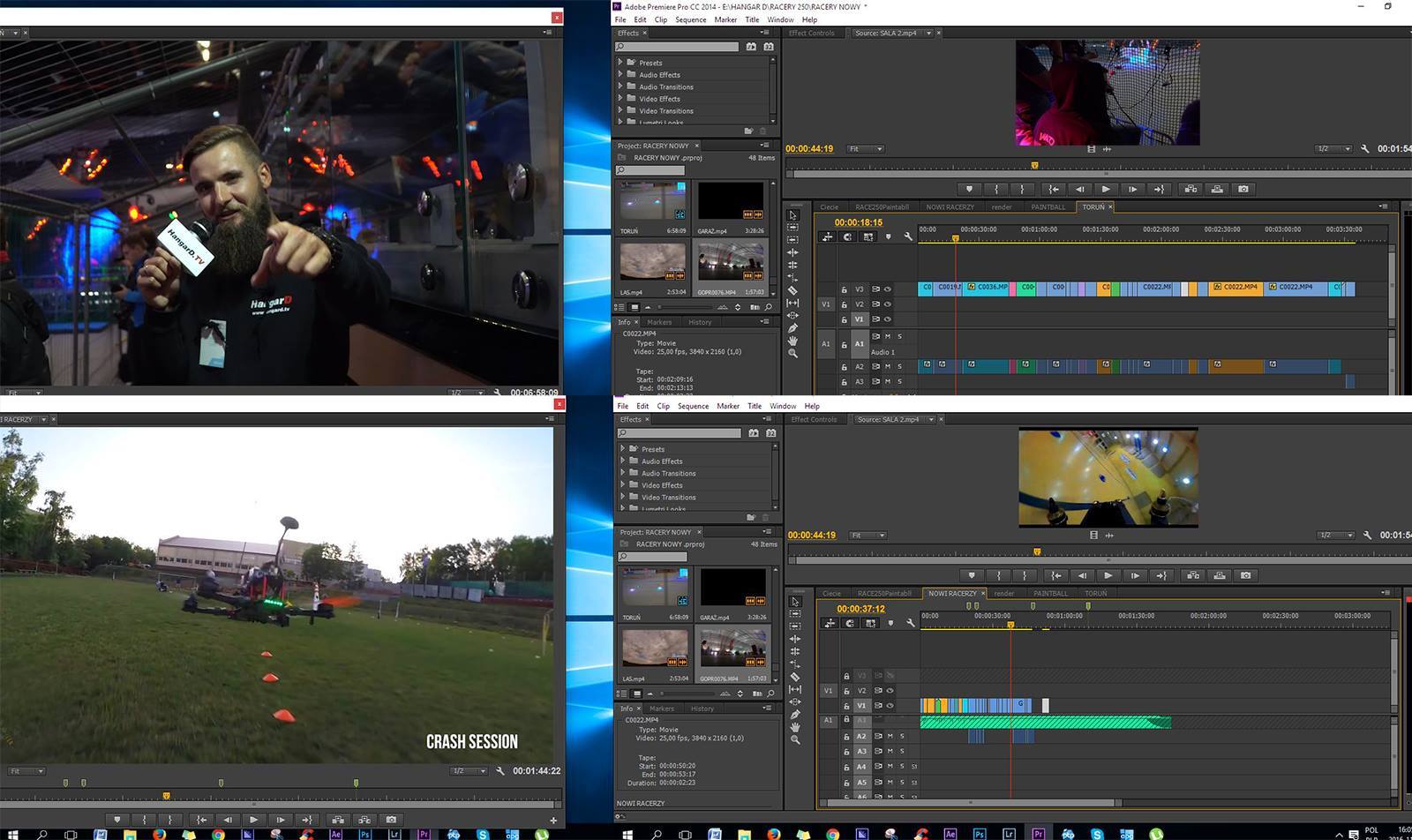Toggle V2 eye in upper Premiere timeline

888,304
